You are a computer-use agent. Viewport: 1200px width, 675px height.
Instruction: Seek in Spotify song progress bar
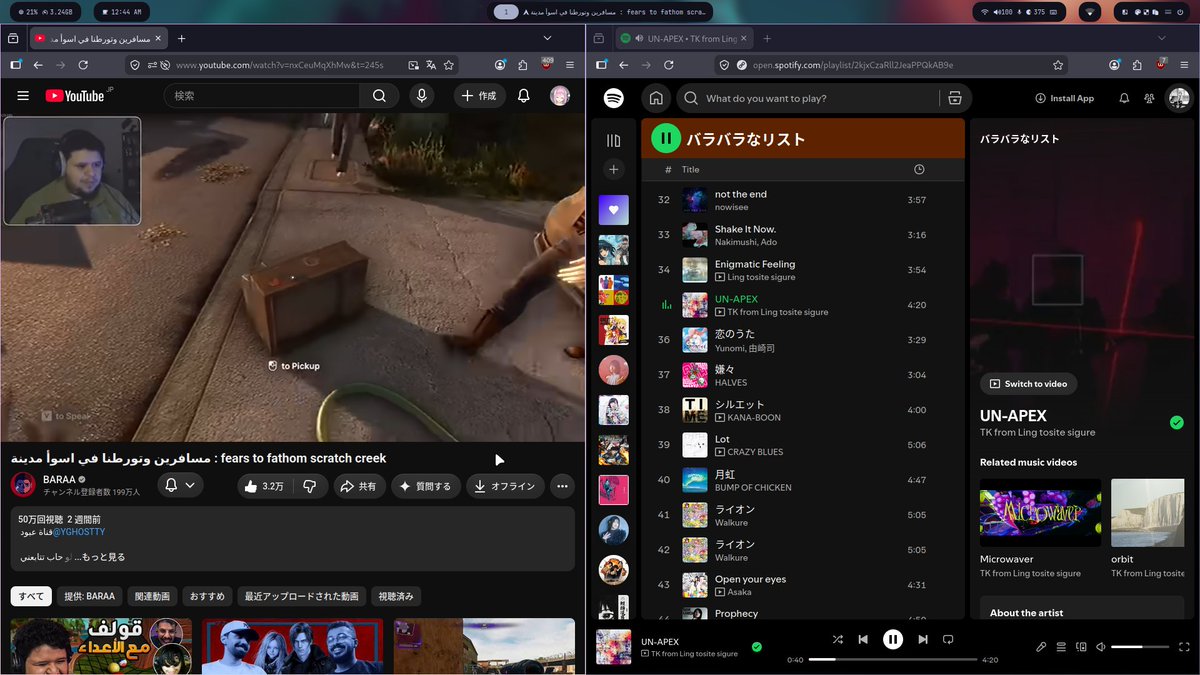coord(892,659)
